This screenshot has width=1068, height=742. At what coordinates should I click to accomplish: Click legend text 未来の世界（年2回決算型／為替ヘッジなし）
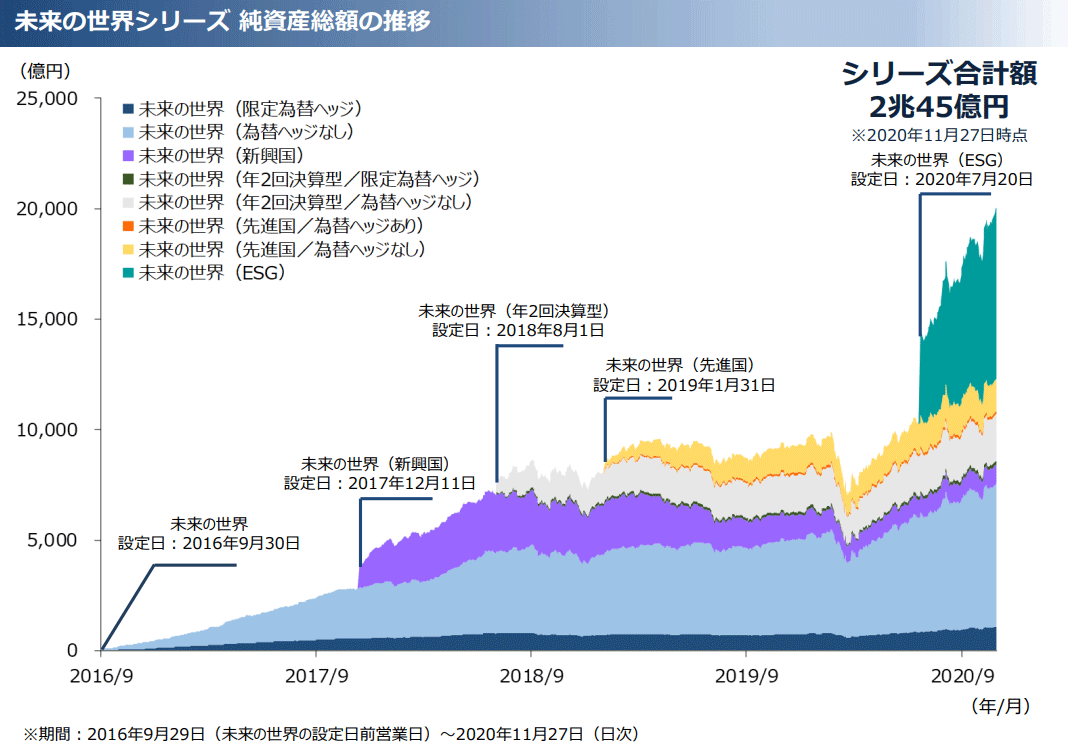point(306,202)
